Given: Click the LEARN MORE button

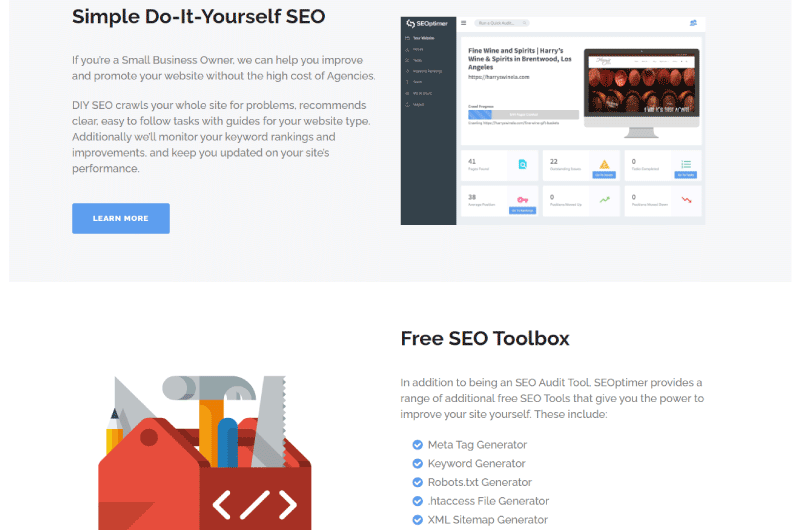Looking at the screenshot, I should (x=120, y=218).
